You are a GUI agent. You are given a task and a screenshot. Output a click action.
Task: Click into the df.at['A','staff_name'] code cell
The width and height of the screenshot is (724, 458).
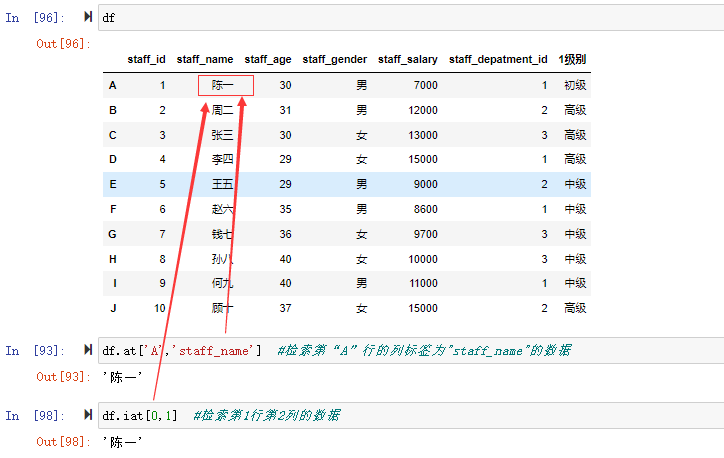click(x=400, y=350)
